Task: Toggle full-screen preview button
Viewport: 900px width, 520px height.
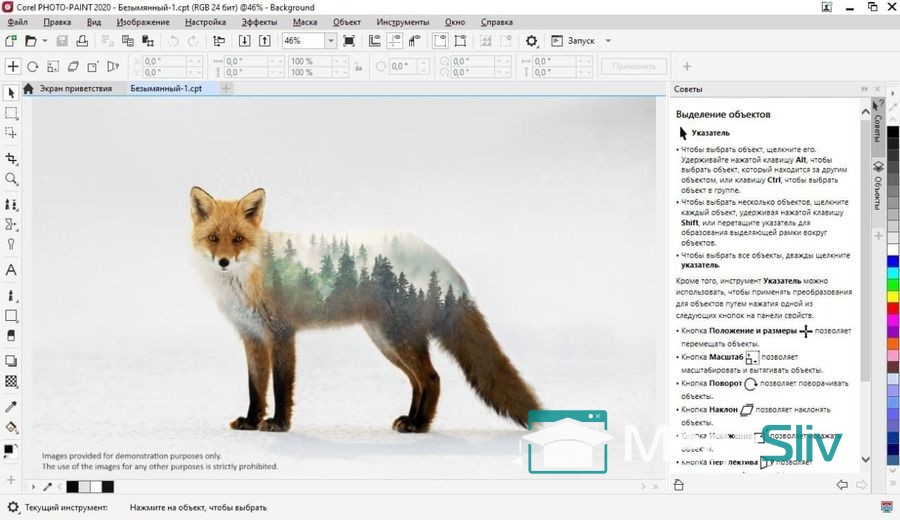Action: [x=348, y=41]
